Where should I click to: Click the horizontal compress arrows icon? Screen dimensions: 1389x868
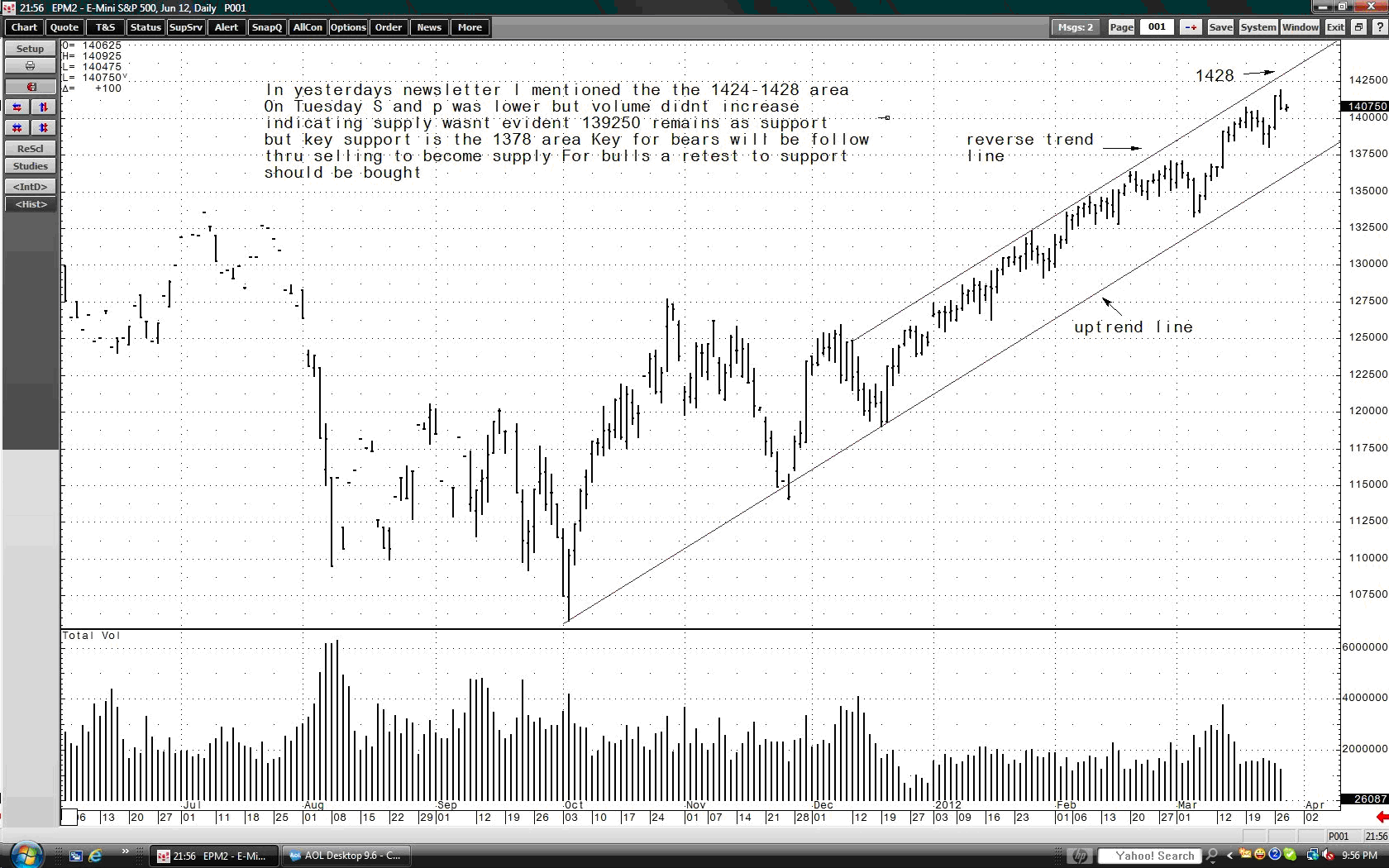(17, 127)
